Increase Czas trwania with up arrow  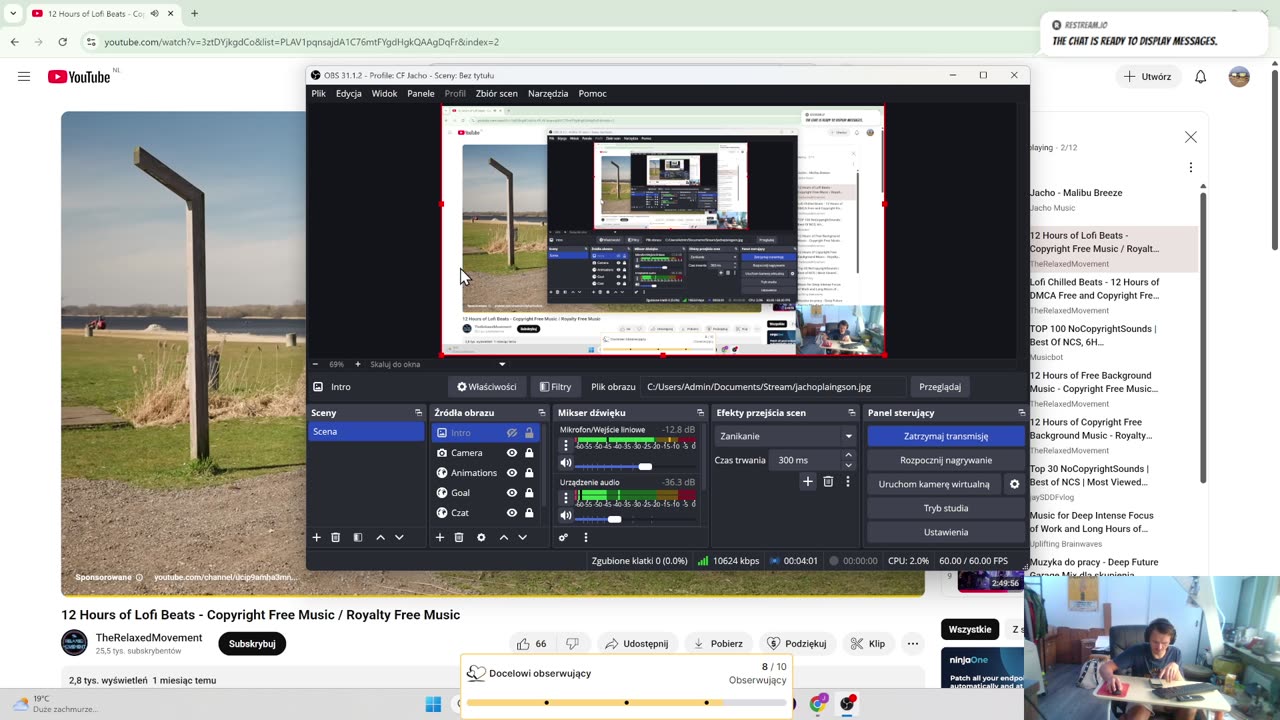848,455
